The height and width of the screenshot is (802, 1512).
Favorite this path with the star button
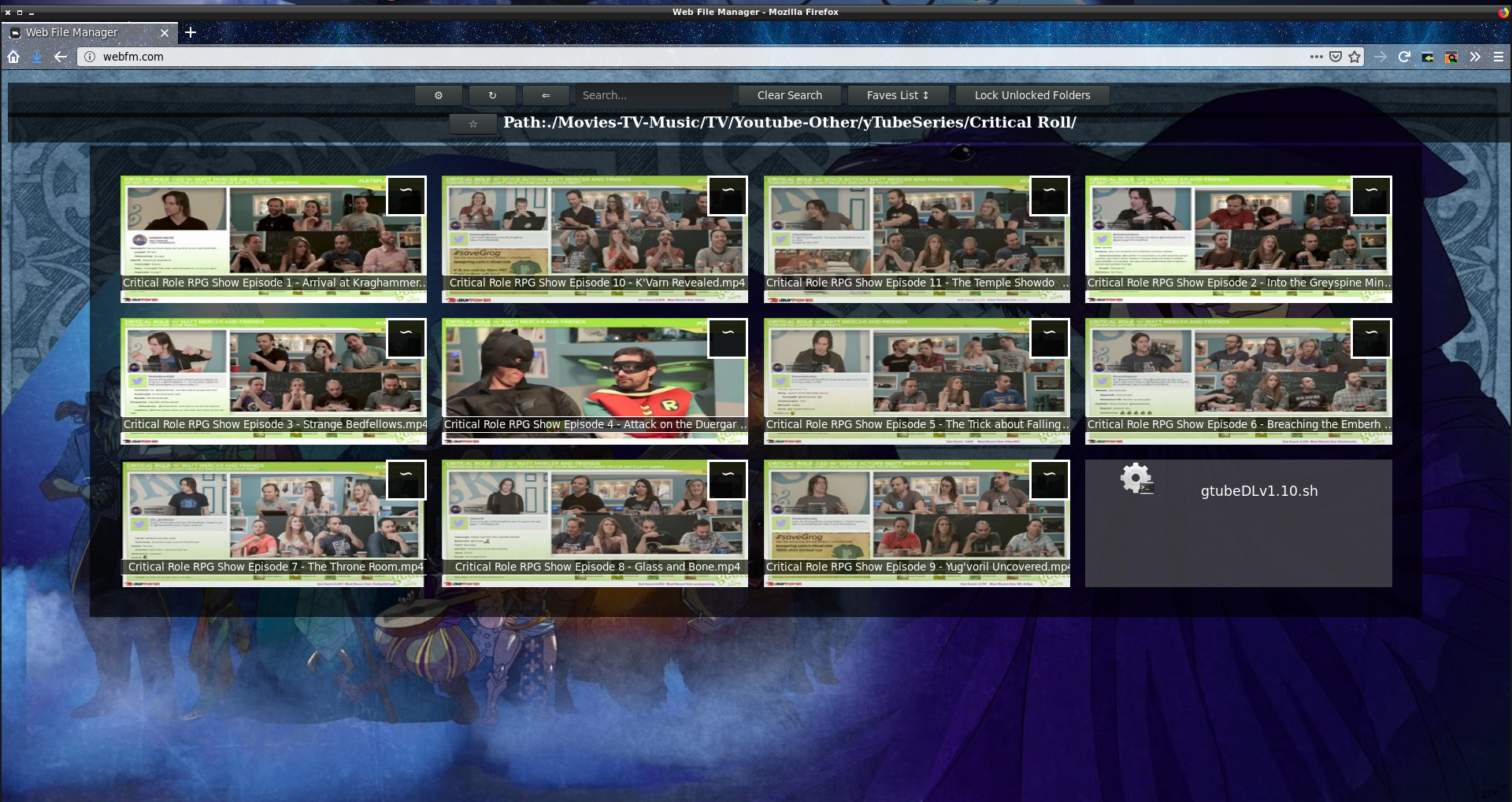click(x=472, y=124)
